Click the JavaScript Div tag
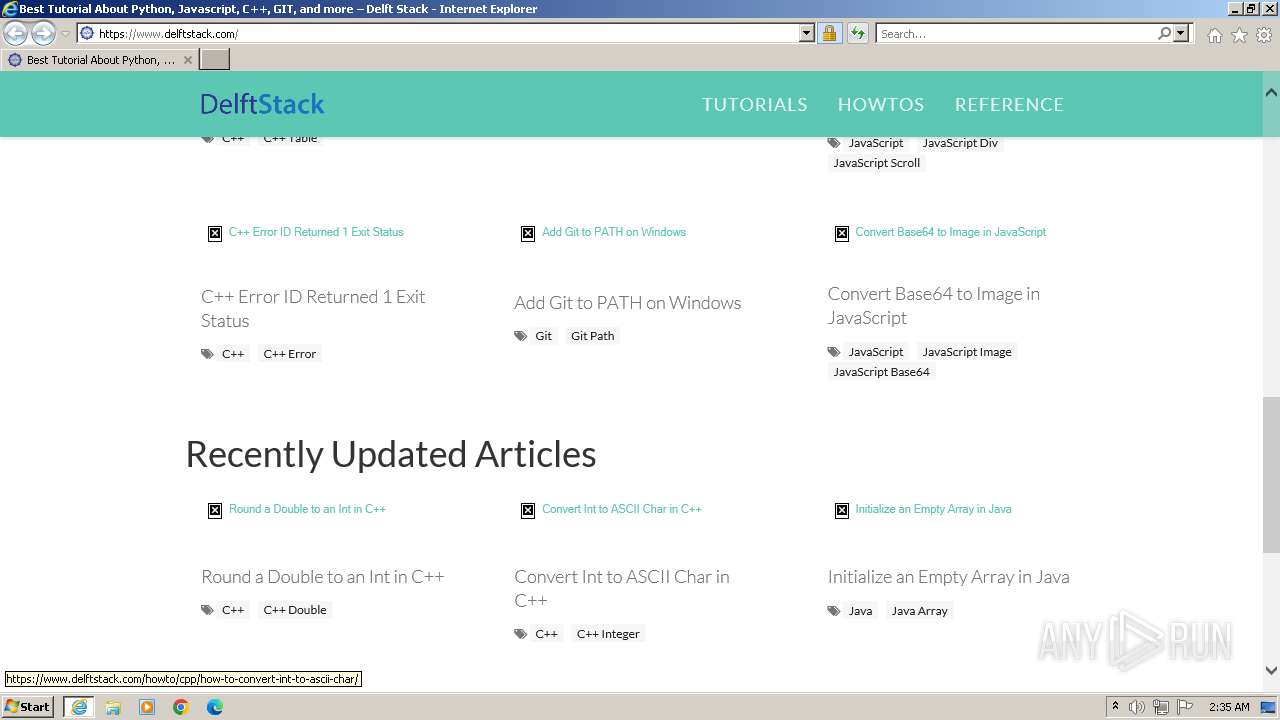The height and width of the screenshot is (720, 1280). pyautogui.click(x=959, y=143)
